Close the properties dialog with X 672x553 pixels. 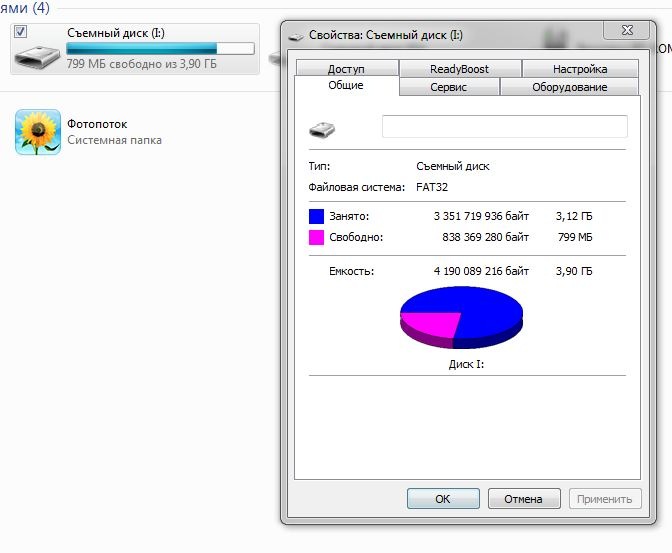(627, 30)
